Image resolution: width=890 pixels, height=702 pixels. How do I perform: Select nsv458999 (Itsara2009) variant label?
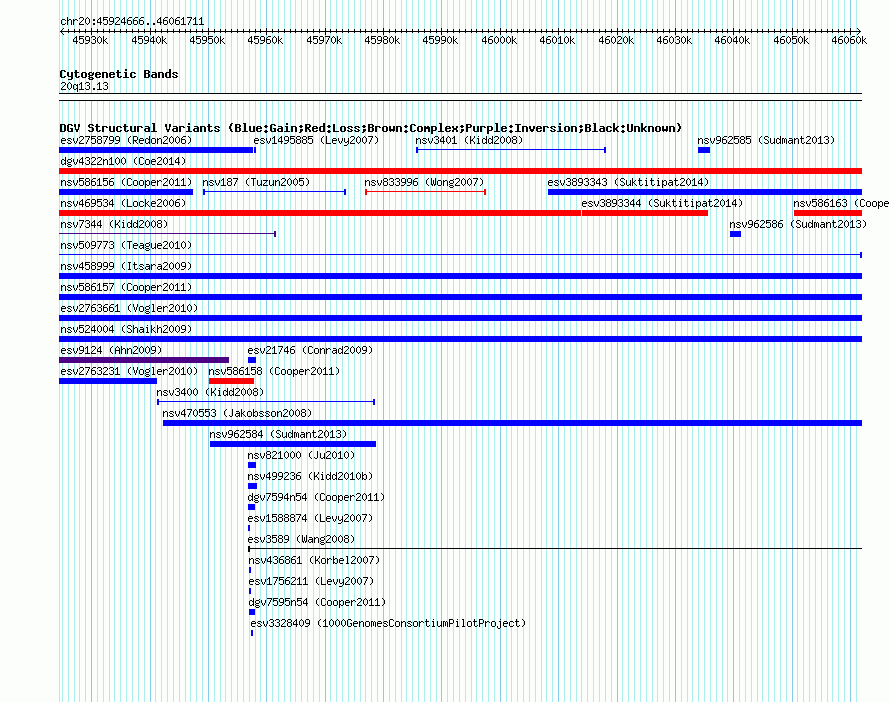click(x=126, y=266)
